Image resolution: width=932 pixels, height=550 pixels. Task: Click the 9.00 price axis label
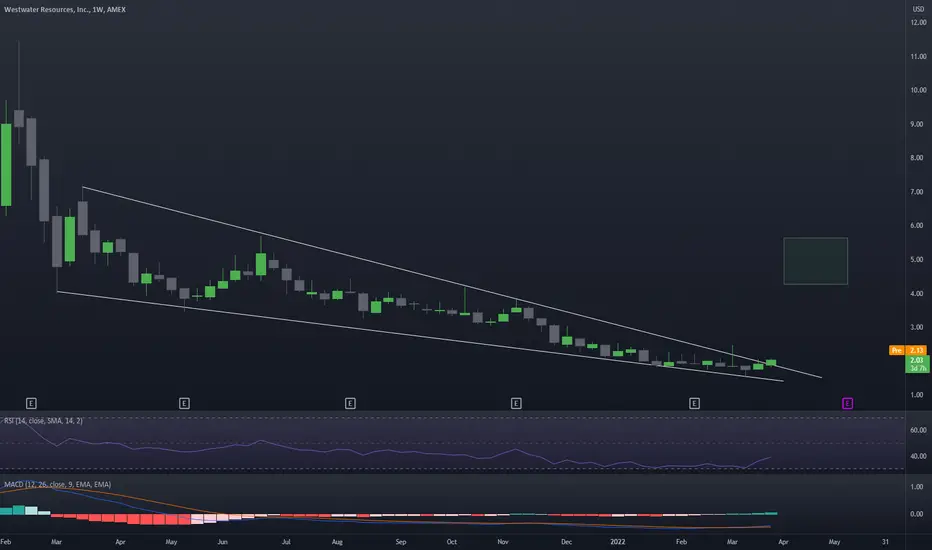918,124
